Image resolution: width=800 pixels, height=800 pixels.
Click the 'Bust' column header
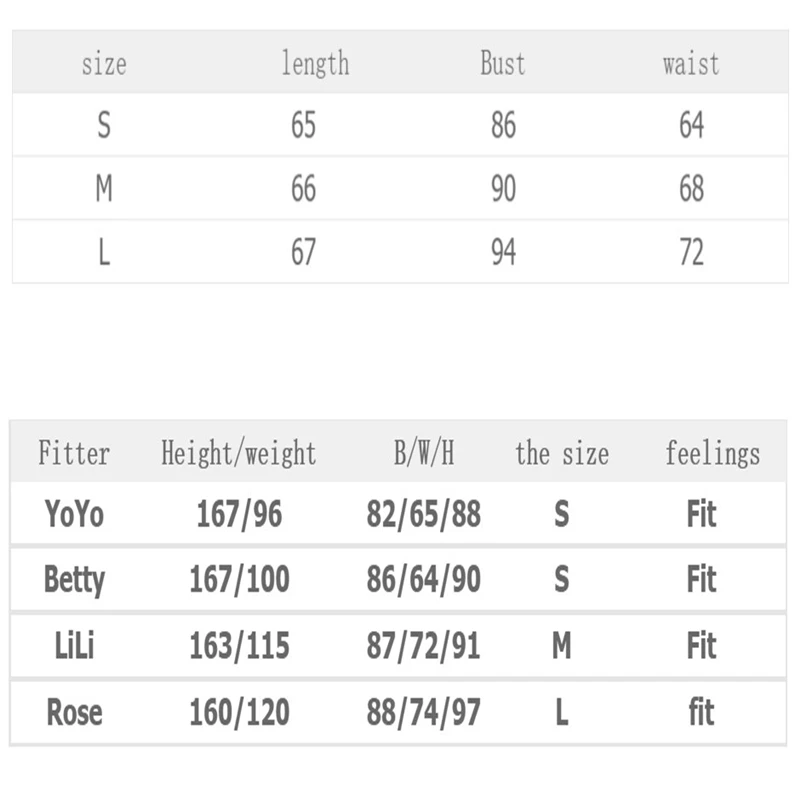tap(503, 63)
